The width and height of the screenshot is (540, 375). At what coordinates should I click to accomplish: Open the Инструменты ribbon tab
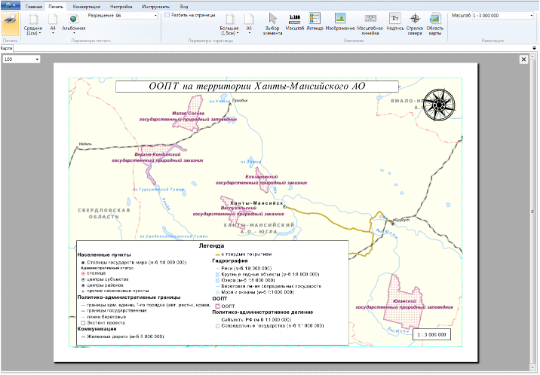(x=156, y=7)
